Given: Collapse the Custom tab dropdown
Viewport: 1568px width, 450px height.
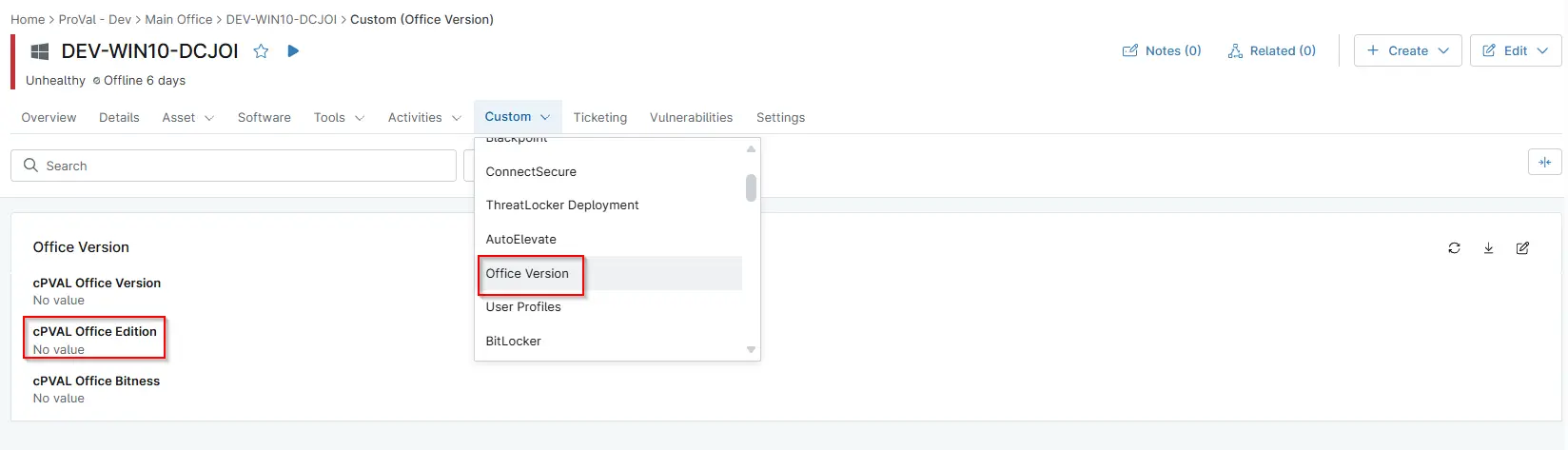Looking at the screenshot, I should [518, 117].
